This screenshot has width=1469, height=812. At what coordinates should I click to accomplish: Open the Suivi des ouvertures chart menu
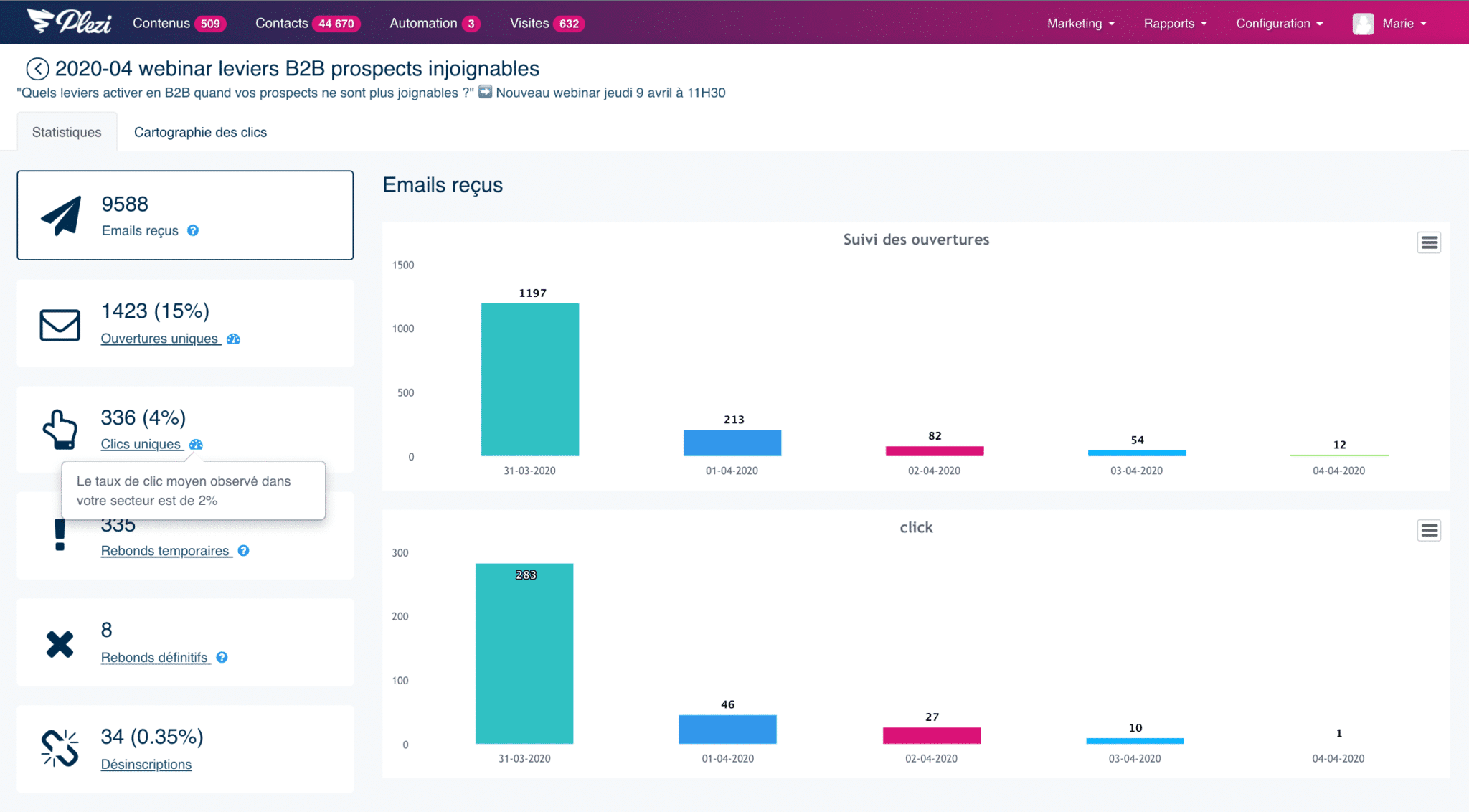point(1429,242)
